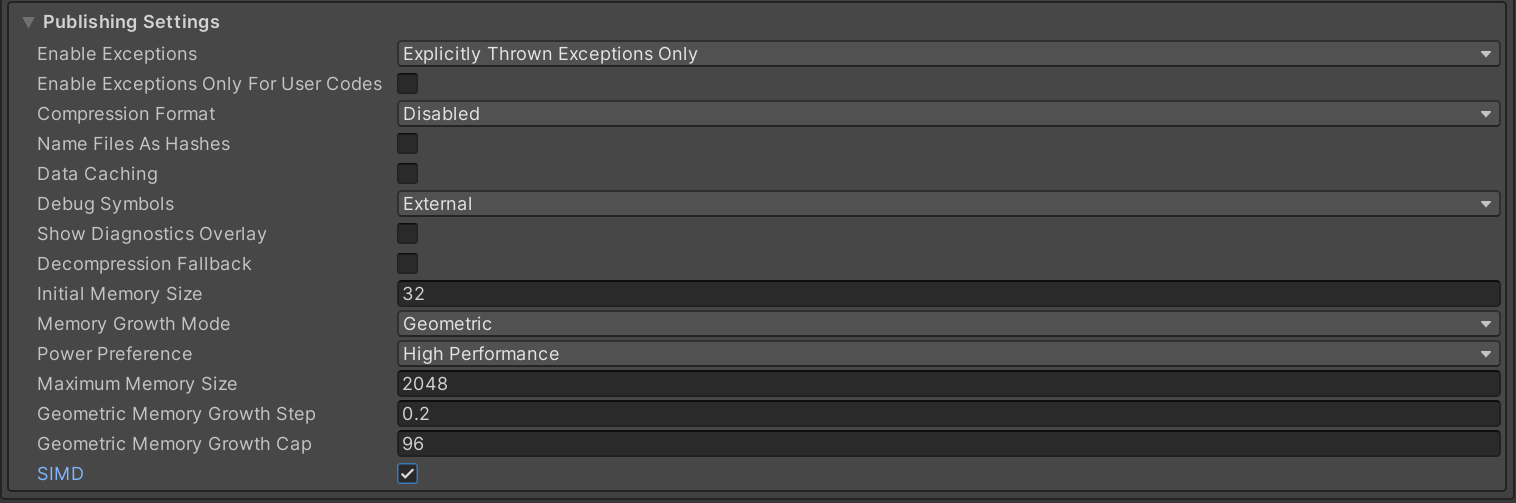Enable Name Files As Hashes checkbox
The image size is (1516, 503).
click(408, 144)
